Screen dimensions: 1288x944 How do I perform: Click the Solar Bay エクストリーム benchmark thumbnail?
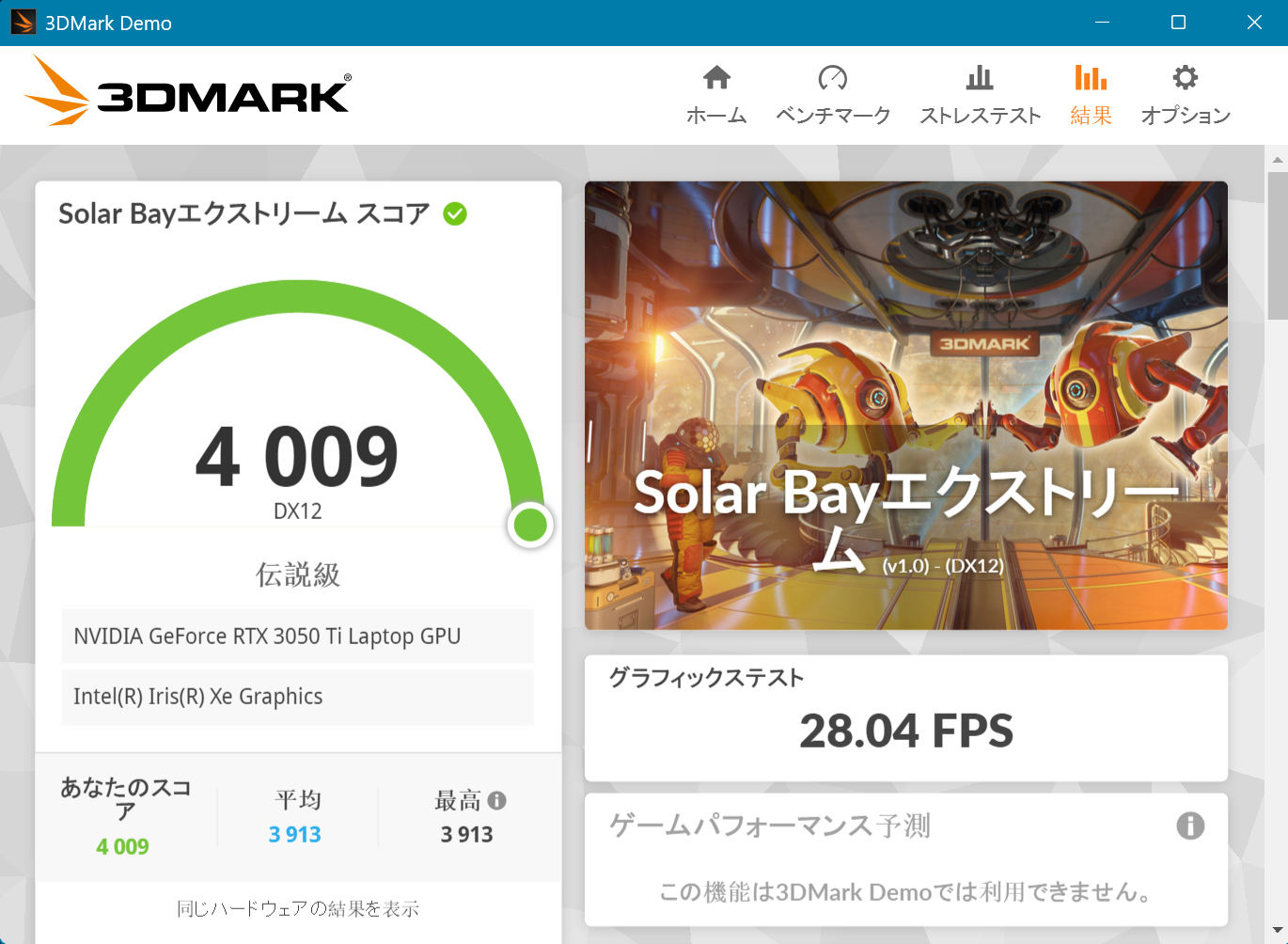click(906, 405)
